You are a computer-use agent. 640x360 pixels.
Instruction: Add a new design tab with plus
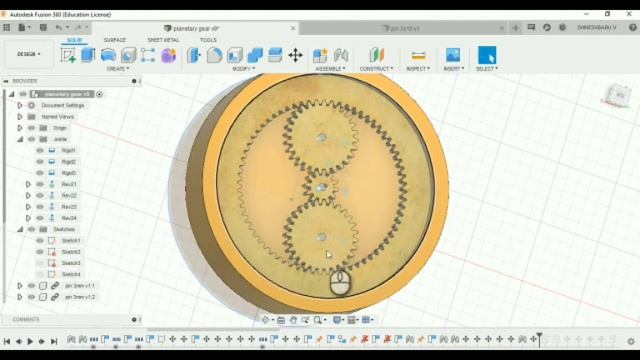[516, 28]
